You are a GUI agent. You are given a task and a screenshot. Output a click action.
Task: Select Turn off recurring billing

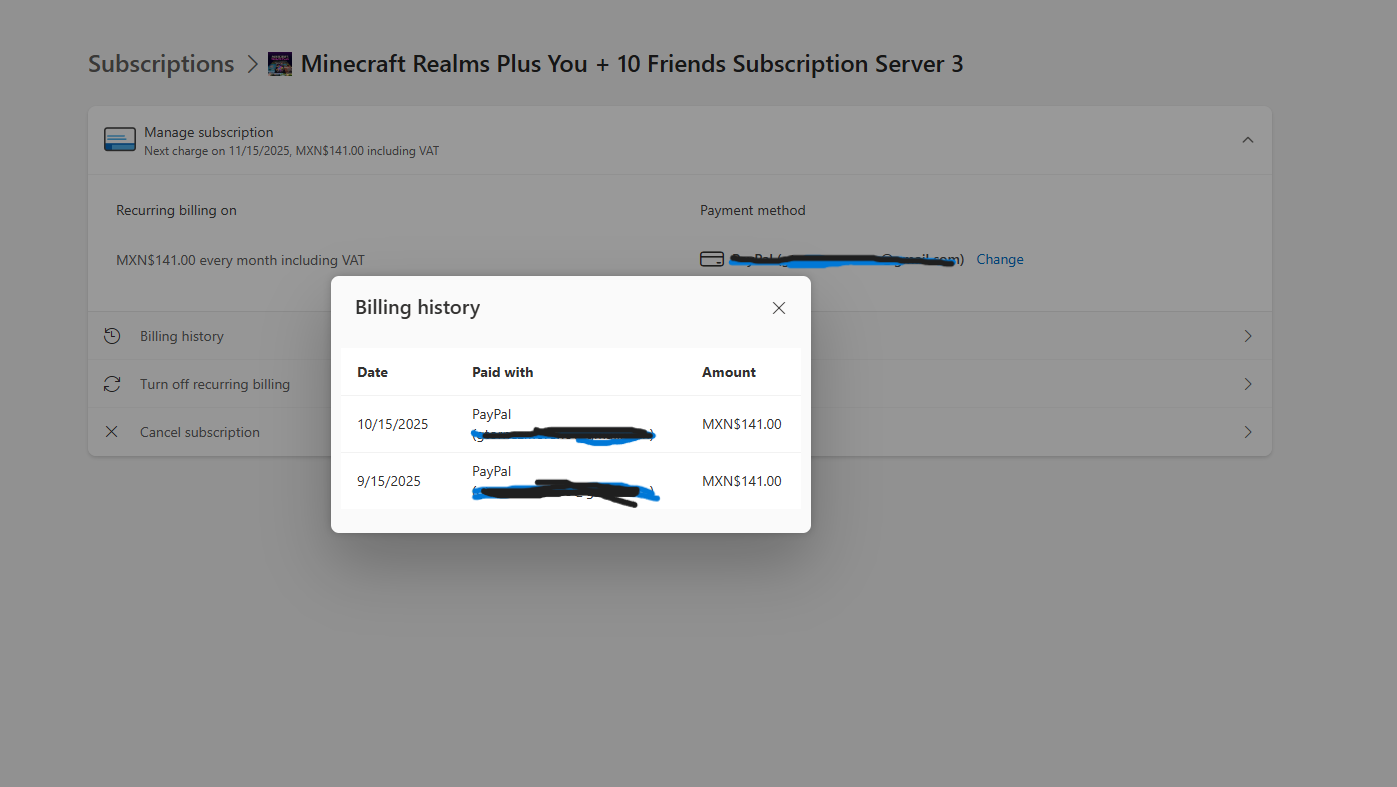pos(215,384)
